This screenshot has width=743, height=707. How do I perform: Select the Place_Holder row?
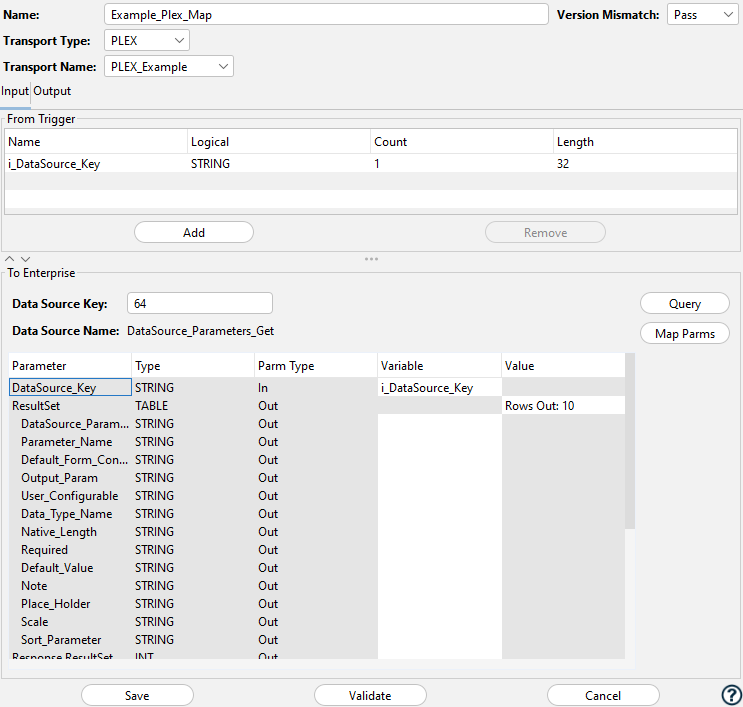(317, 603)
